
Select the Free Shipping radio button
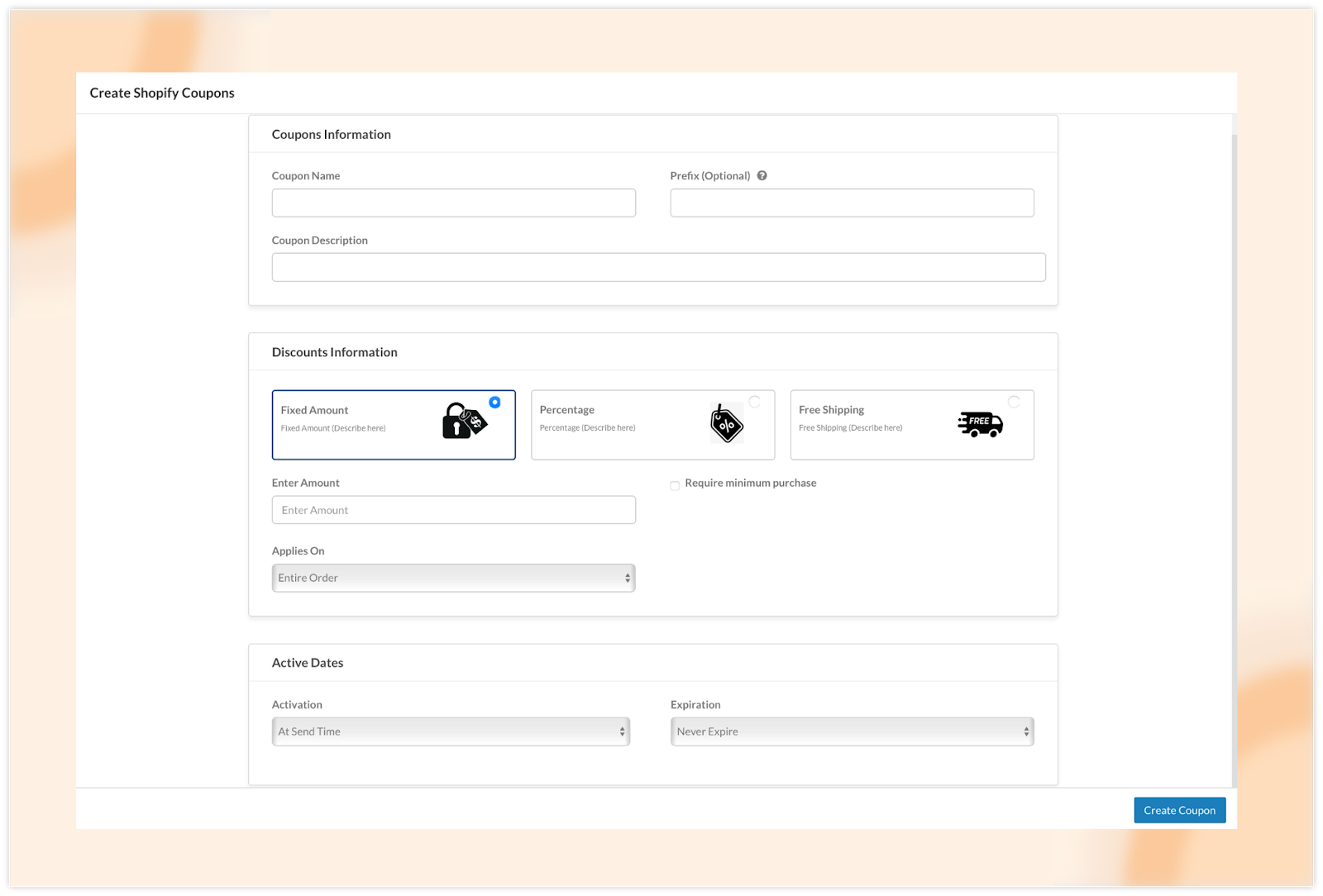[1014, 402]
